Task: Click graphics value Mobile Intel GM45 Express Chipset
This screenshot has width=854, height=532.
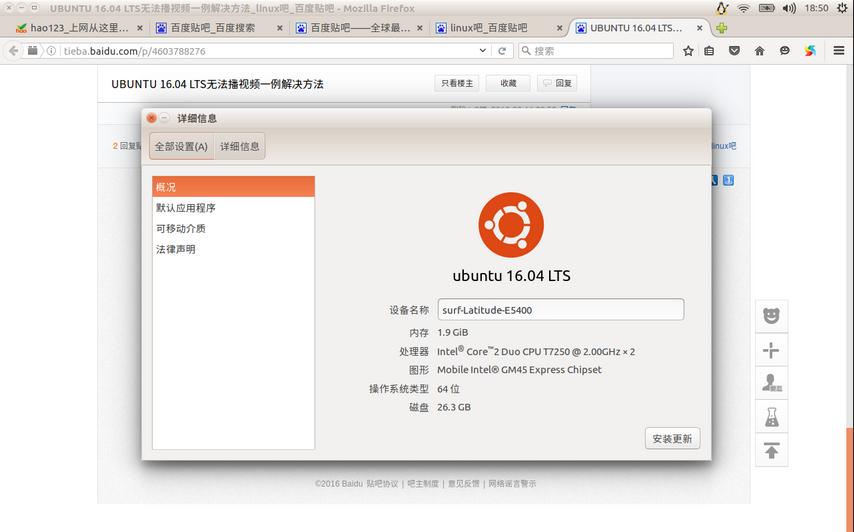Action: [519, 370]
